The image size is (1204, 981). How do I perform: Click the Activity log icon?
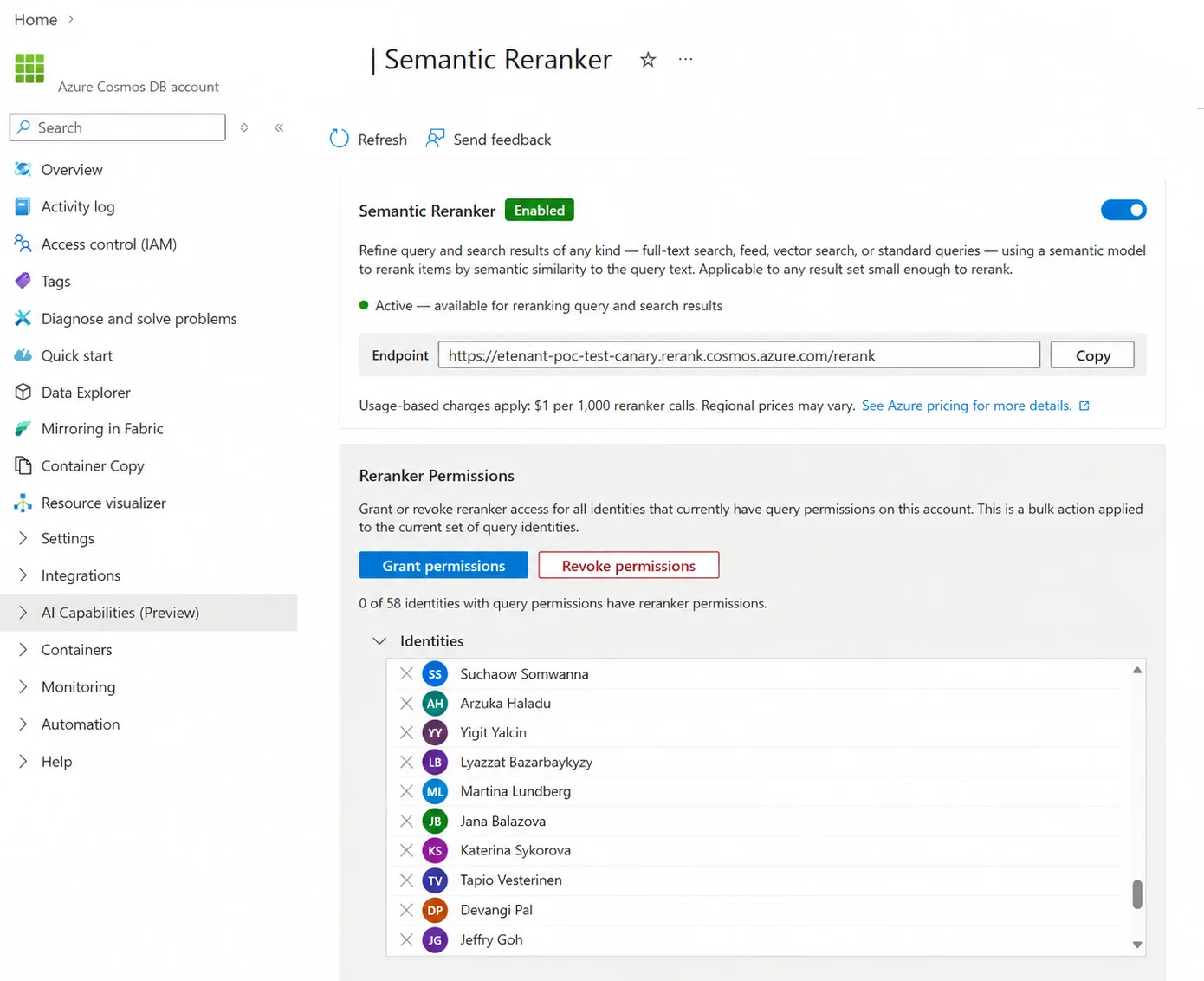coord(23,206)
